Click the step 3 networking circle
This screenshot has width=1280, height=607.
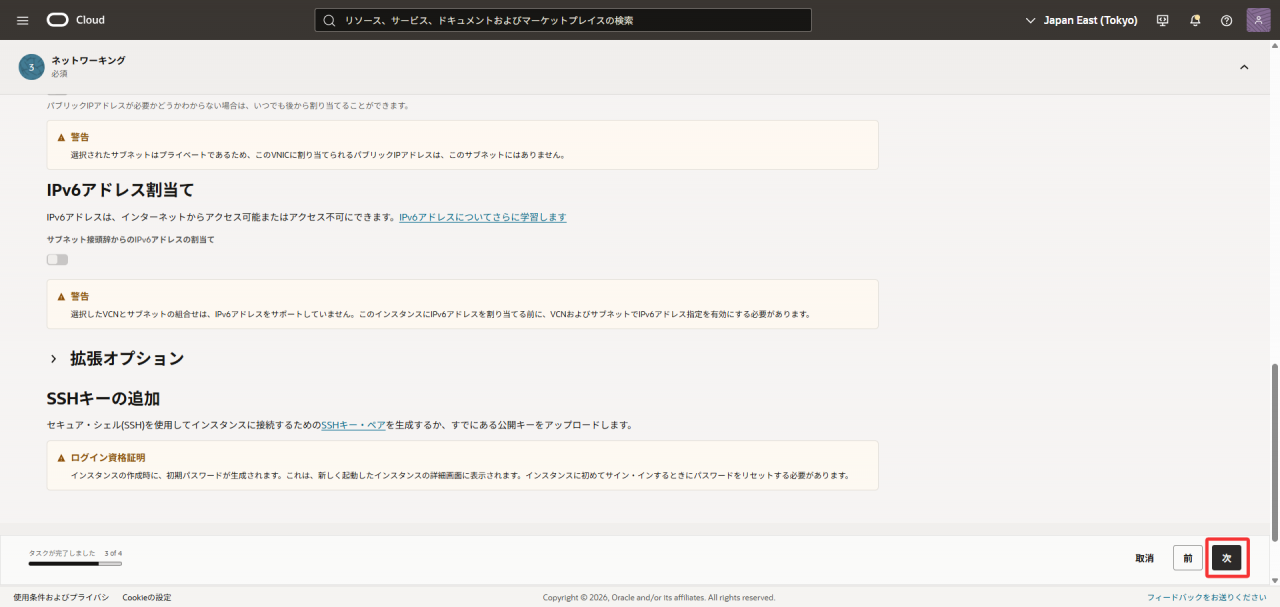(x=31, y=67)
